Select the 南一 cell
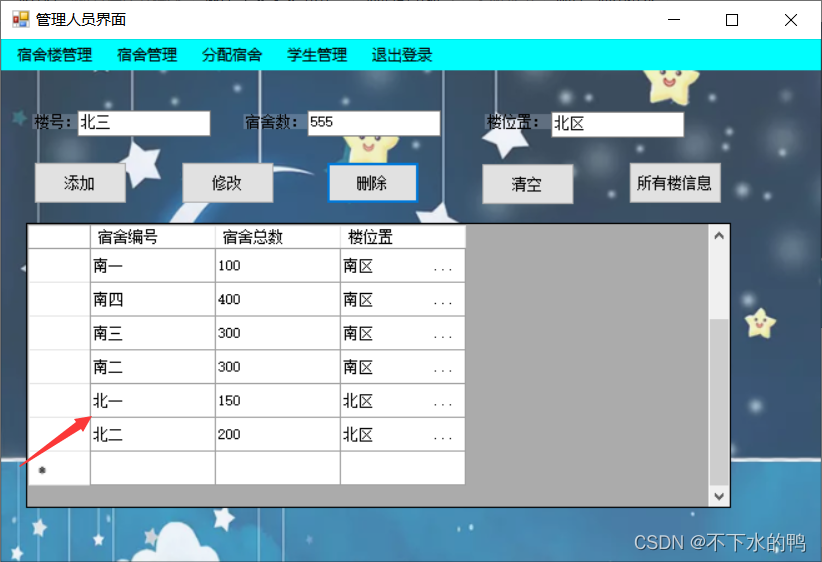Viewport: 822px width, 562px height. pyautogui.click(x=153, y=266)
